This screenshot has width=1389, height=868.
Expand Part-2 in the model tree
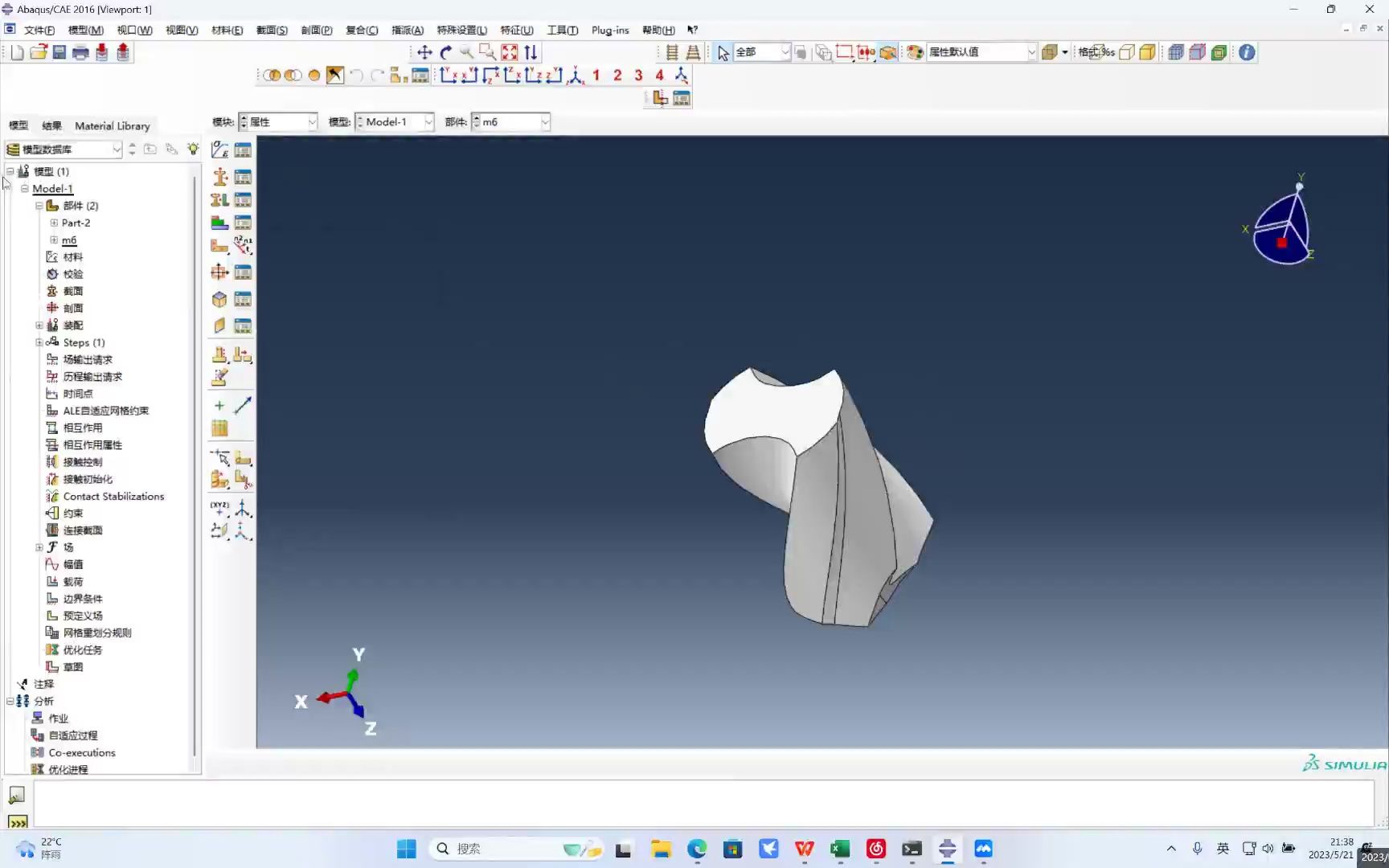click(53, 223)
